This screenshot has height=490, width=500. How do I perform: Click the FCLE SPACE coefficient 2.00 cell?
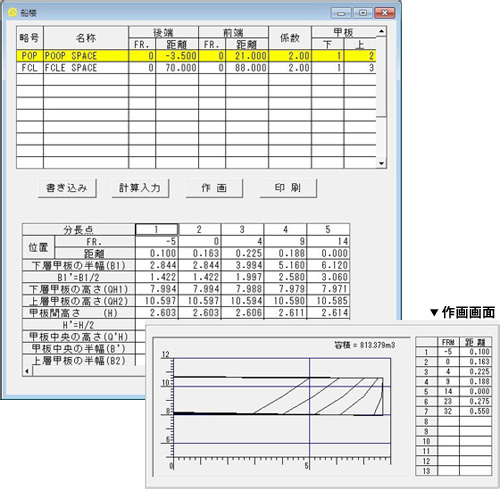click(290, 68)
